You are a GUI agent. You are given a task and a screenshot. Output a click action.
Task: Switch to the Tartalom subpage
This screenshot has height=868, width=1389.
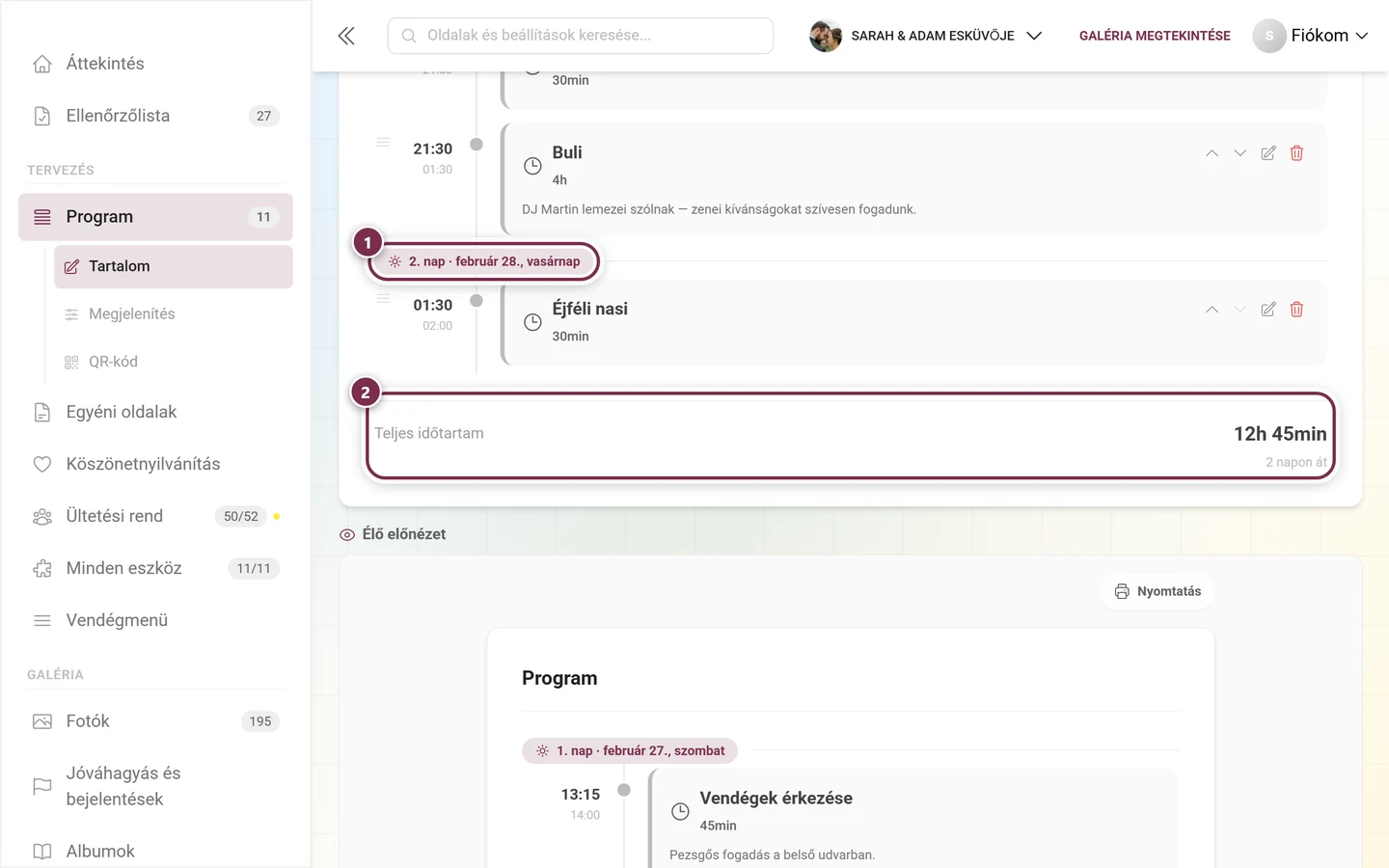pyautogui.click(x=174, y=266)
